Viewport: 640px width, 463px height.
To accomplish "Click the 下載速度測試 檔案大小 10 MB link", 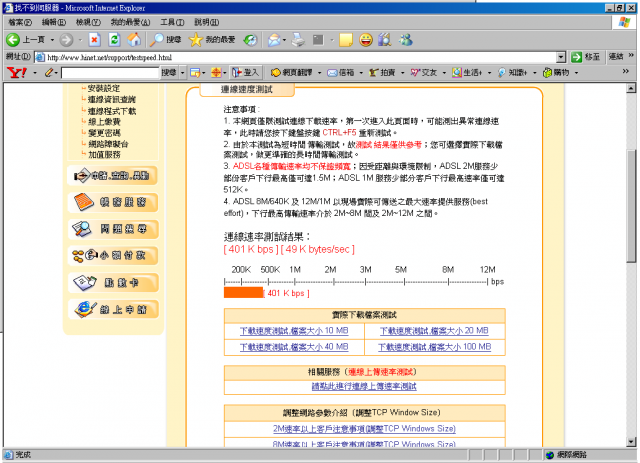I will click(294, 330).
